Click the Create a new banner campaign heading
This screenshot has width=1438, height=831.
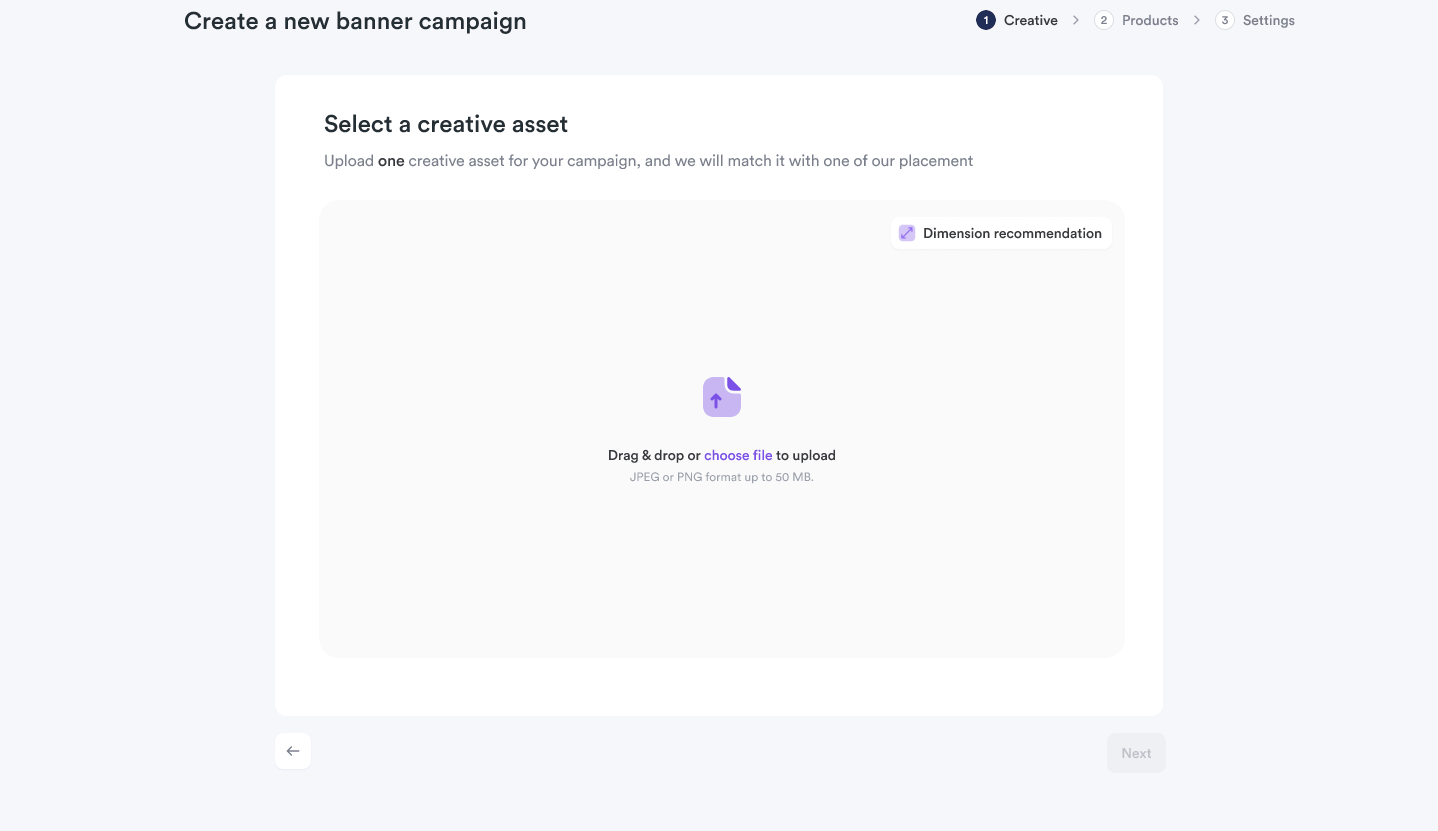[x=354, y=20]
